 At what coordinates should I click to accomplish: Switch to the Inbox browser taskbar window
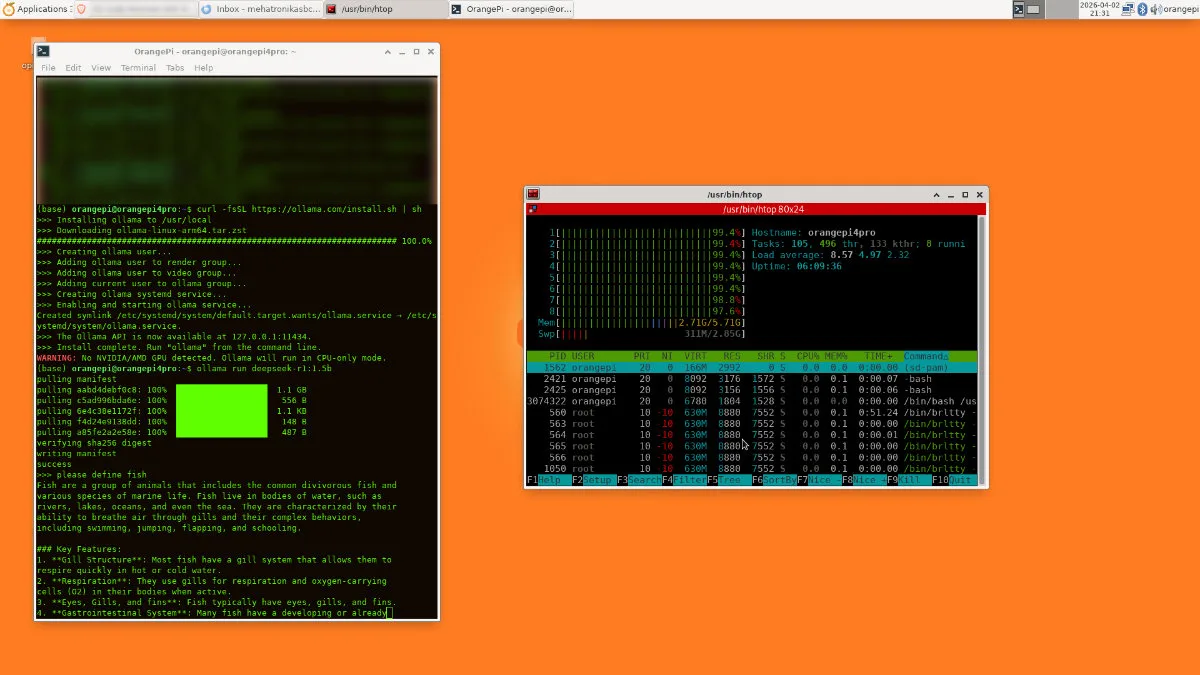click(260, 9)
